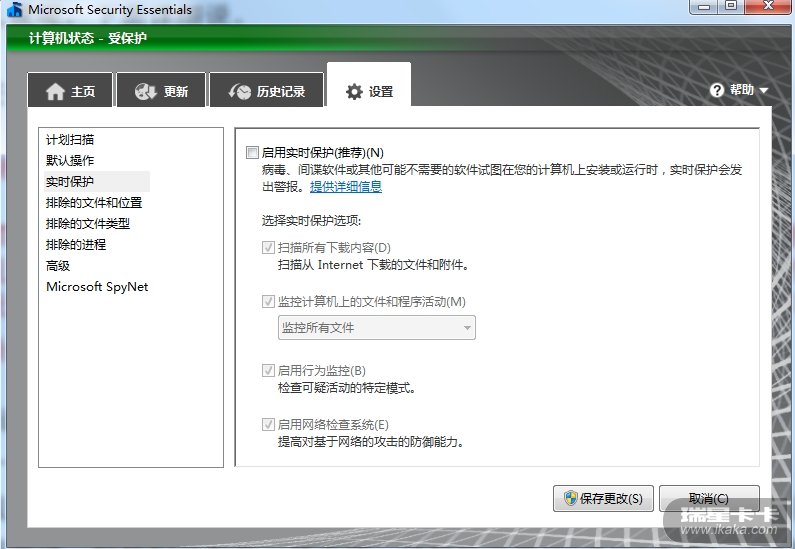Viewport: 795px width, 549px height.
Task: Click the question mark help icon
Action: click(x=716, y=90)
